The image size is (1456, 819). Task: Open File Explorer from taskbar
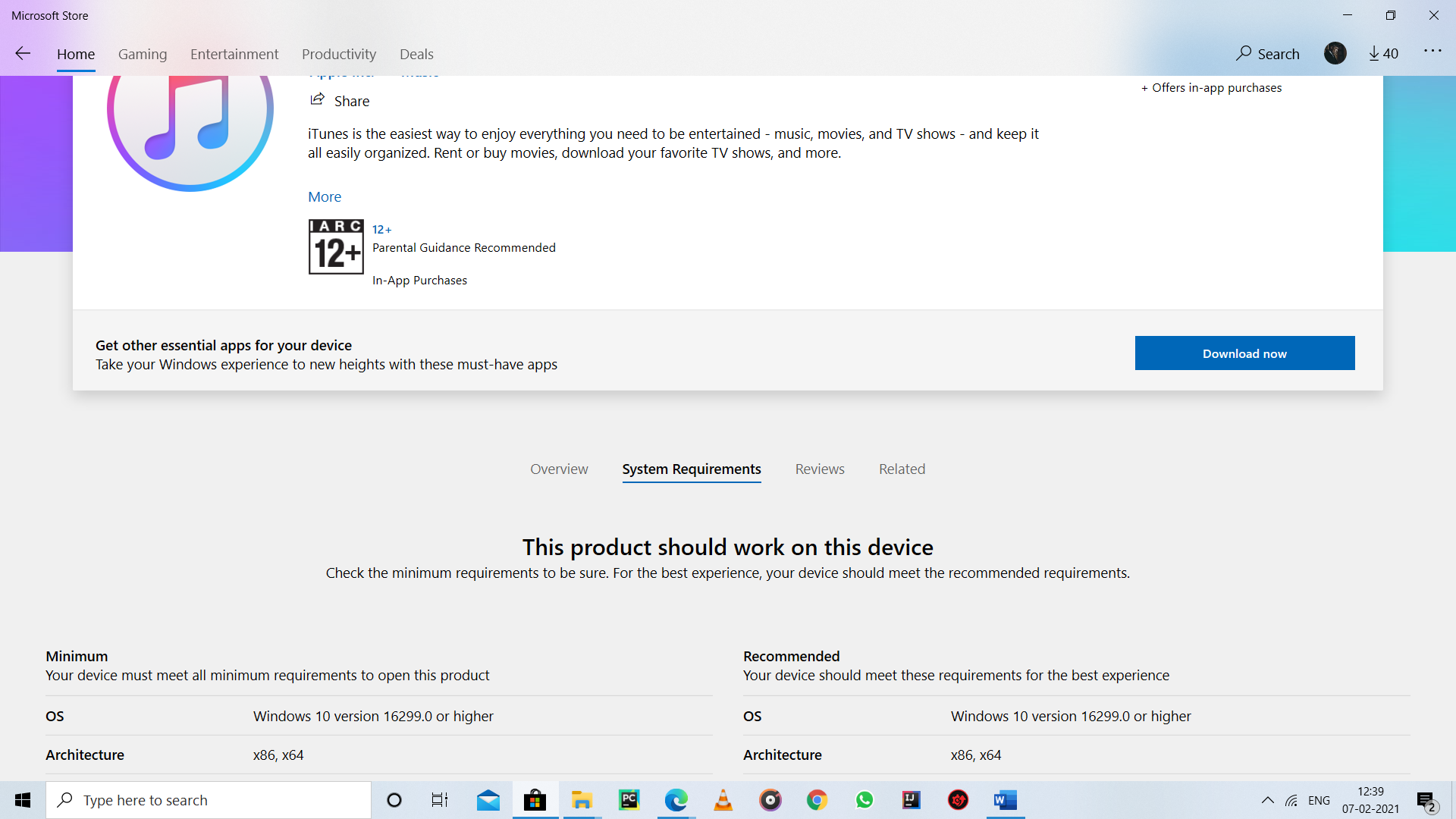[582, 800]
